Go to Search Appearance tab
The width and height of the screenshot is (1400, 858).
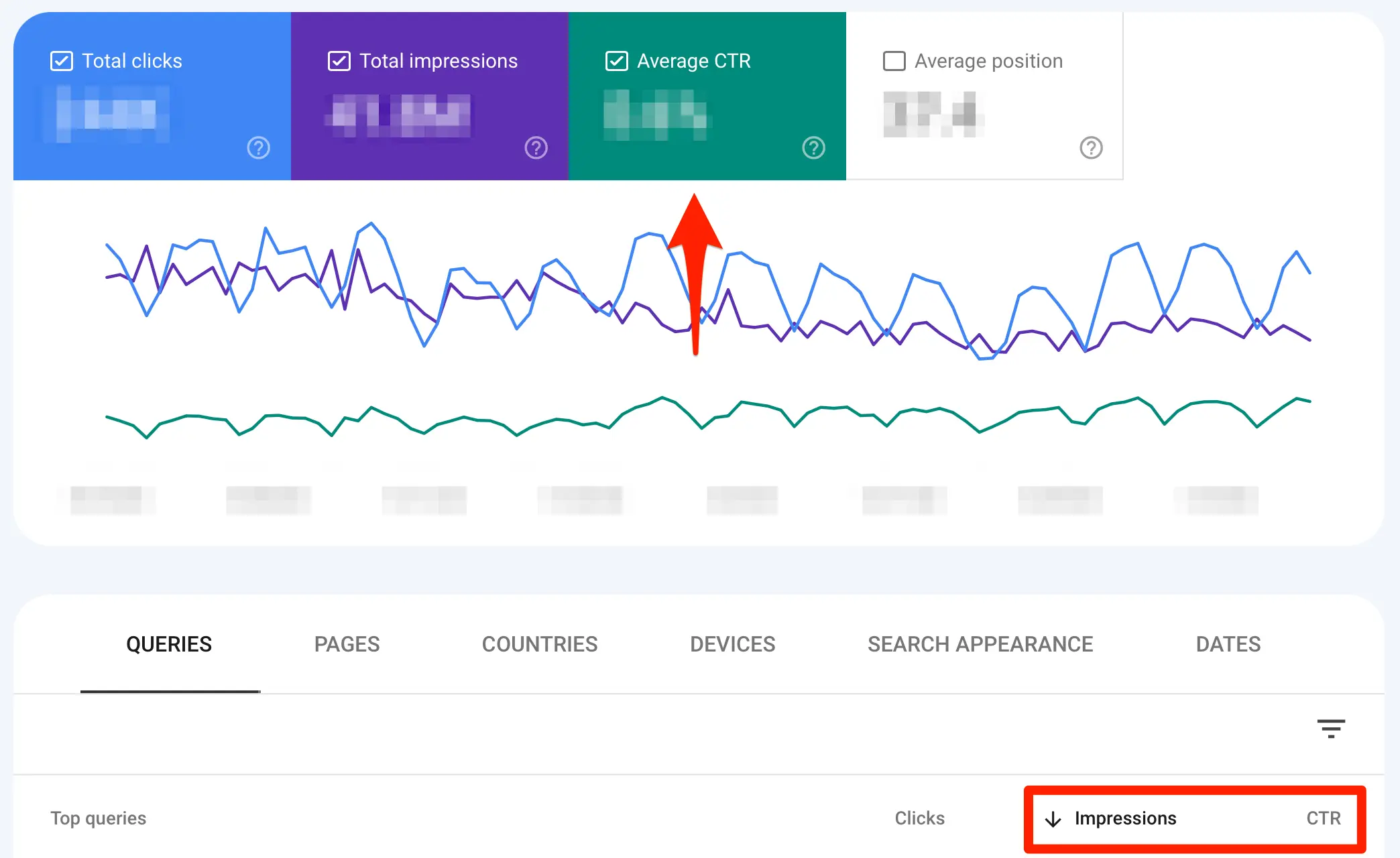tap(980, 644)
